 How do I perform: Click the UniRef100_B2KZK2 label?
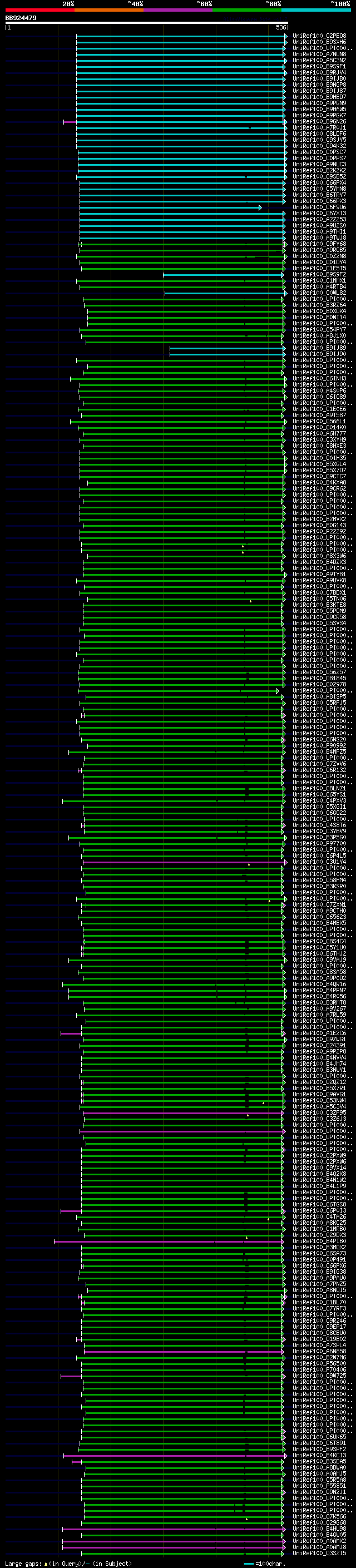click(x=319, y=170)
